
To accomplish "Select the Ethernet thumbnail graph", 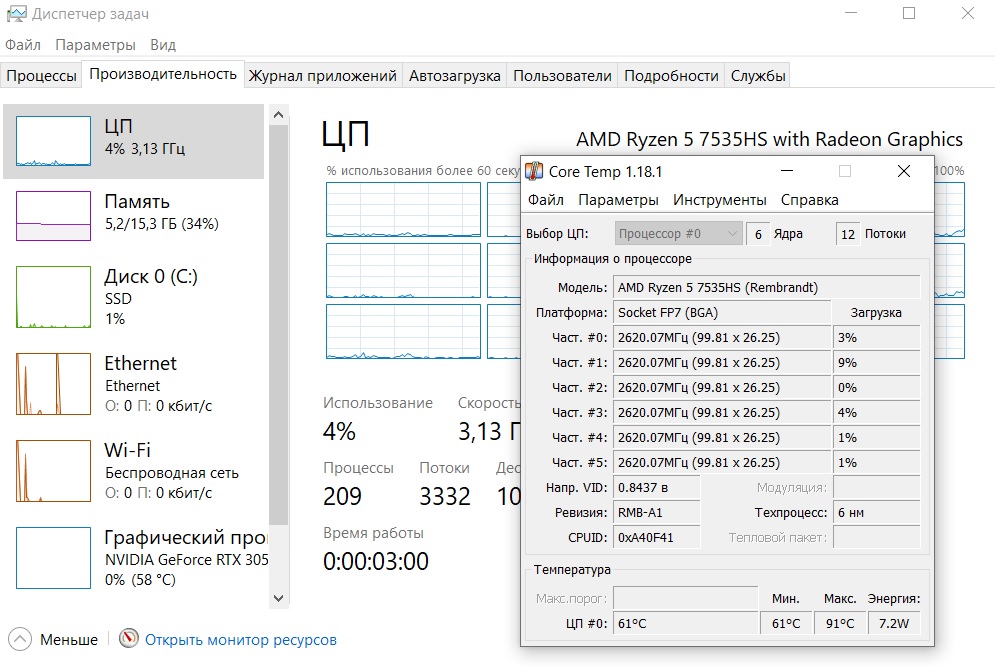I will 53,384.
